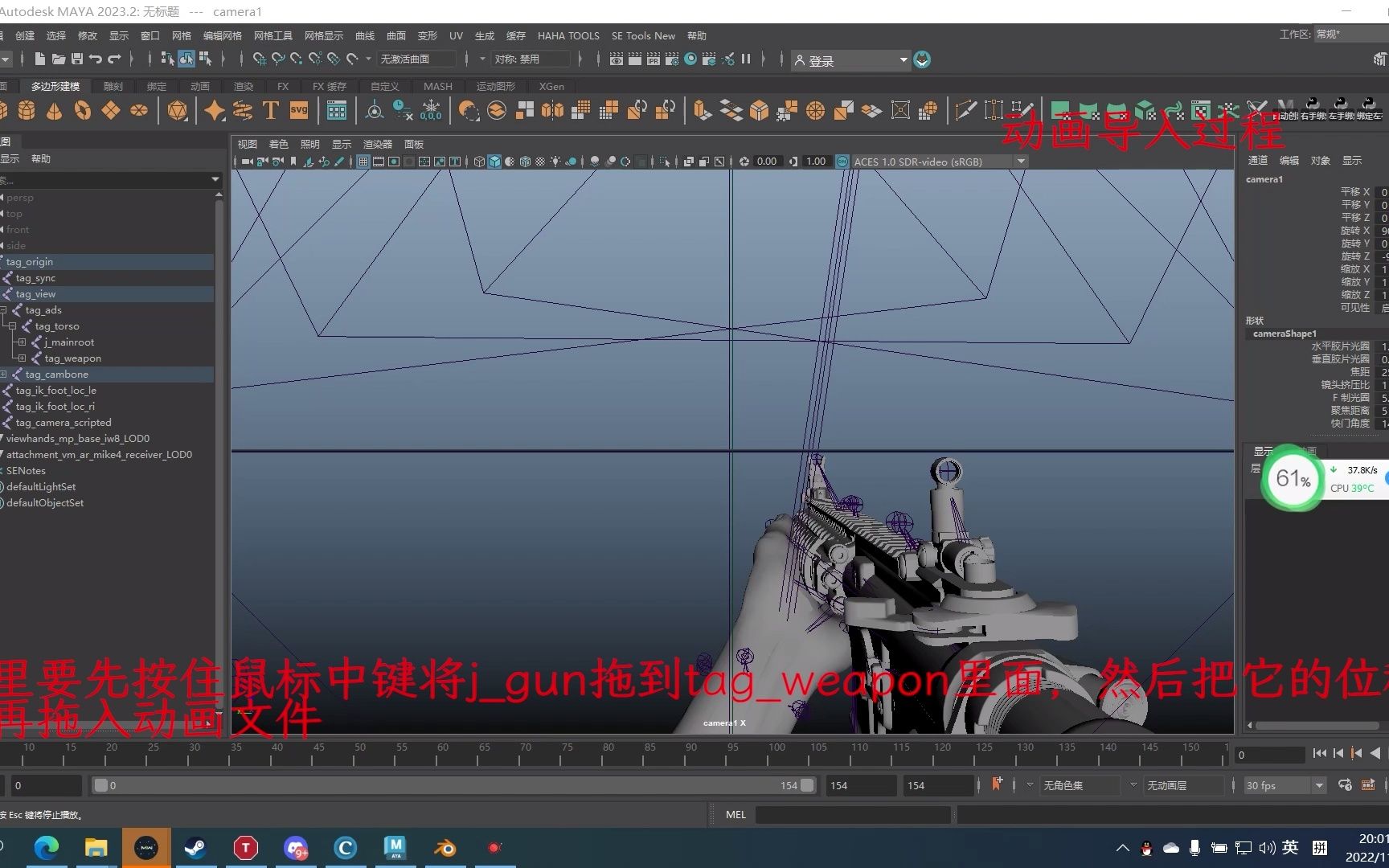This screenshot has width=1389, height=868.
Task: Open Steam from the taskbar
Action: coord(195,847)
